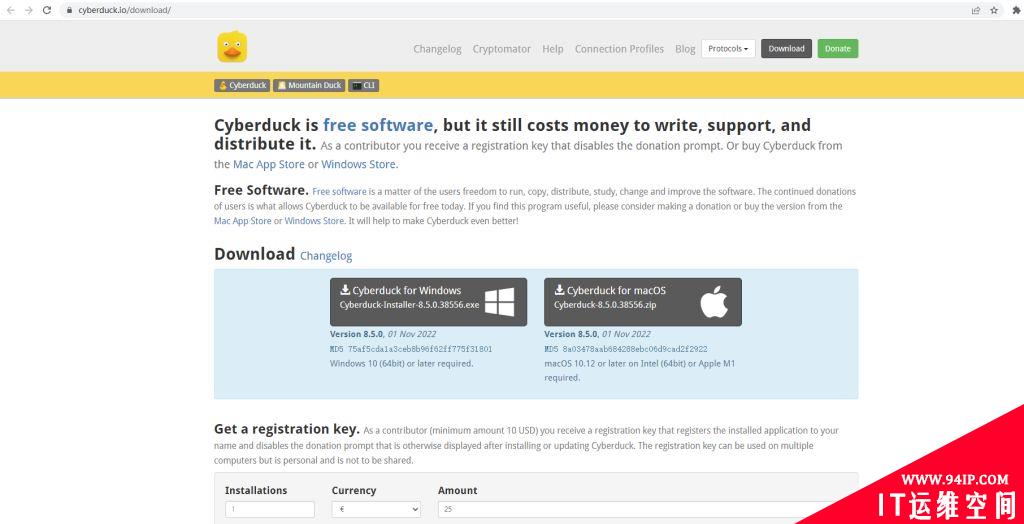Open Help in top navigation
1024x524 pixels.
552,49
